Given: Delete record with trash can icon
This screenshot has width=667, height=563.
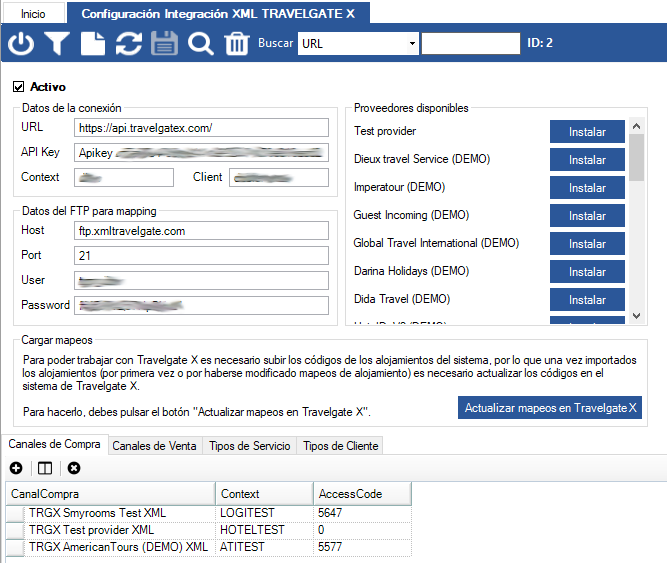Looking at the screenshot, I should [237, 43].
